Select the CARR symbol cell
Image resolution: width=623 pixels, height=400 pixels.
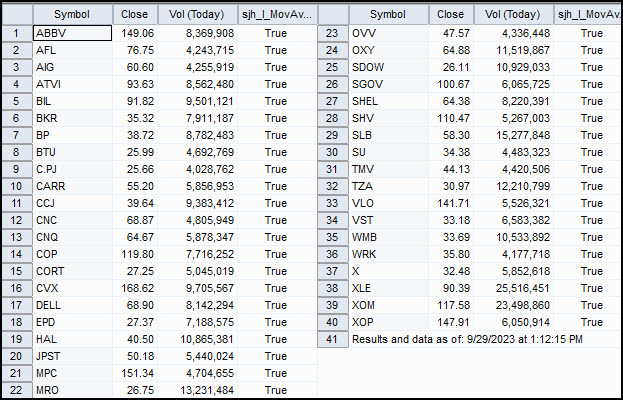(73, 186)
